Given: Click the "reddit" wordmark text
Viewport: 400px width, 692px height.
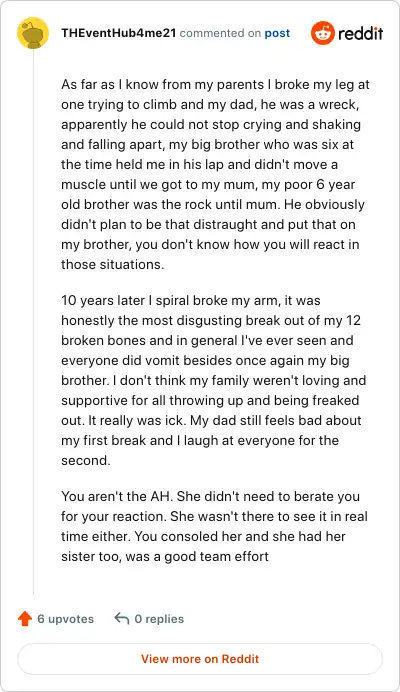Looking at the screenshot, I should [x=361, y=33].
